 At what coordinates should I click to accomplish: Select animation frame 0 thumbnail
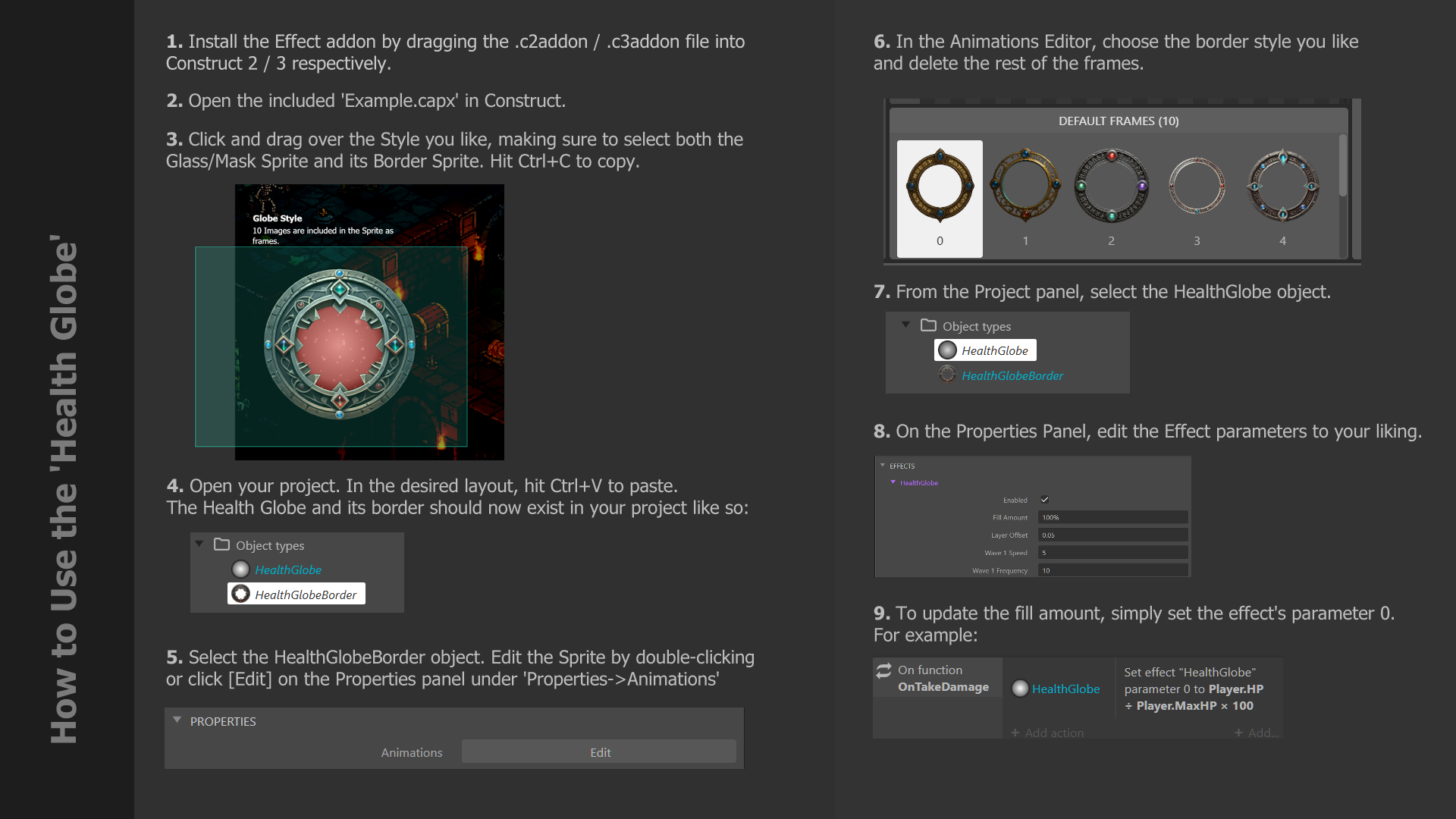940,199
